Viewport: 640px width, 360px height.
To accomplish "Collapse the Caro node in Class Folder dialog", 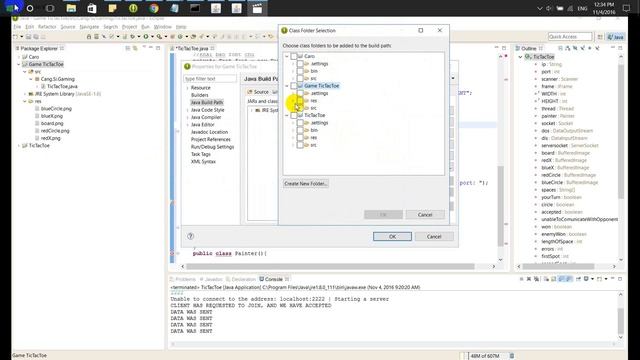I will 287,56.
